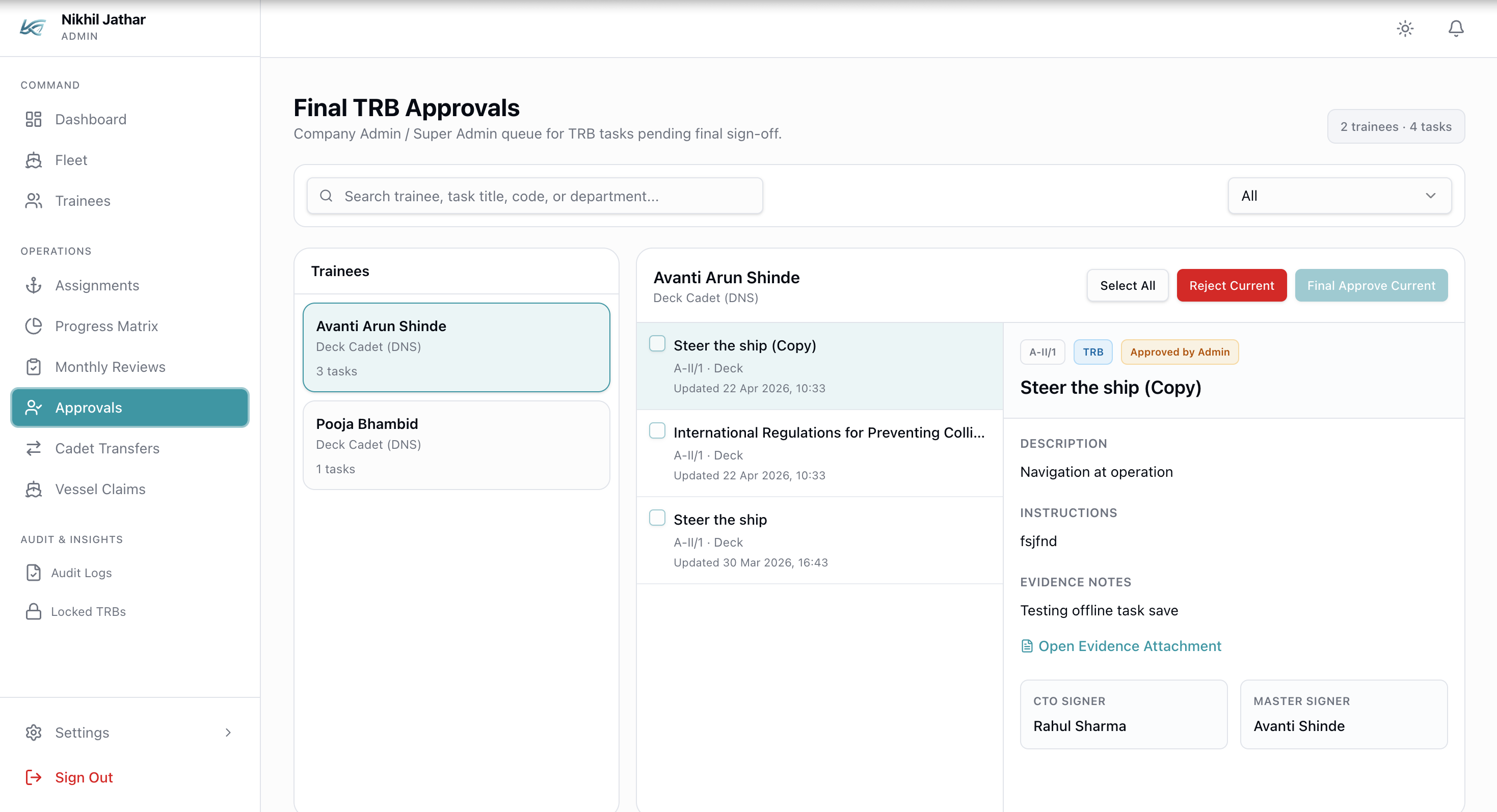Screen dimensions: 1497x812
Task: Open Monthly Reviews
Action: tap(130, 366)
